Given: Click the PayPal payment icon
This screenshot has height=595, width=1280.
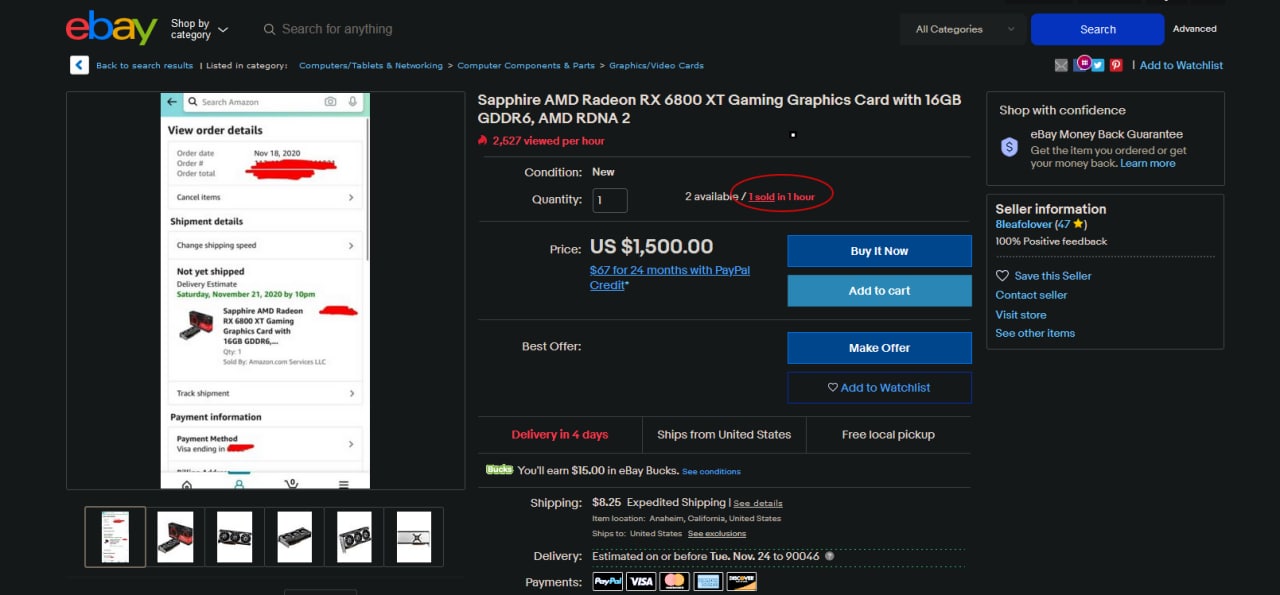Looking at the screenshot, I should [x=608, y=581].
